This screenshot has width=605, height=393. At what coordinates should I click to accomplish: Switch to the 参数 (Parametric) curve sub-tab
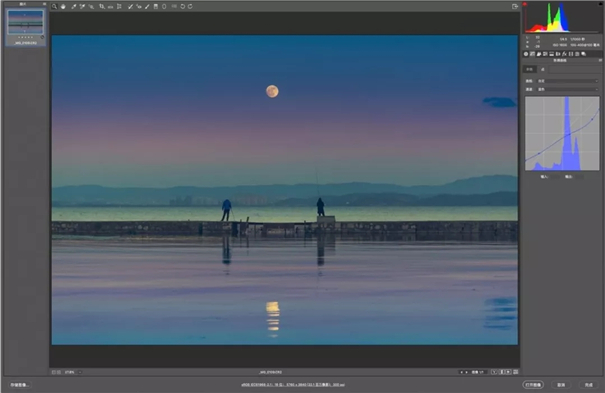[529, 69]
